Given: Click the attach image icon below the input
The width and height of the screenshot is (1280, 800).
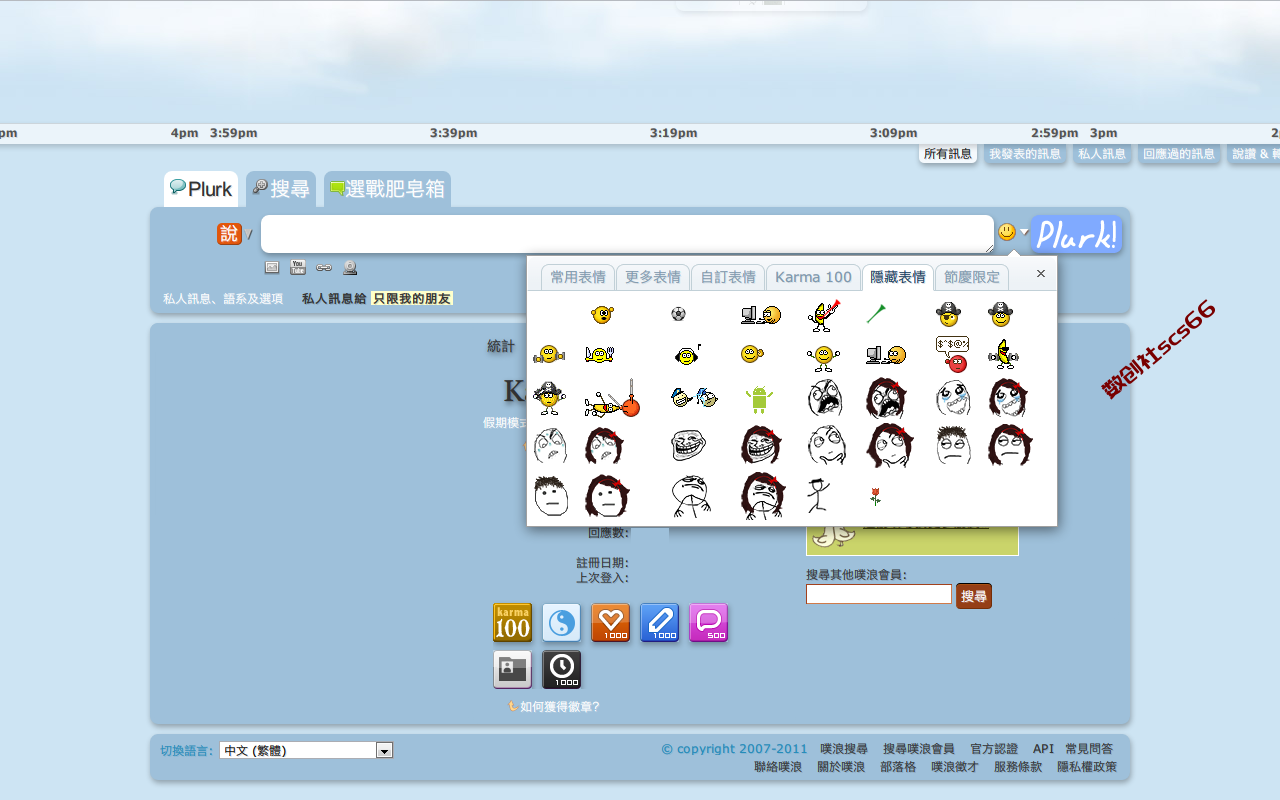Looking at the screenshot, I should [272, 267].
